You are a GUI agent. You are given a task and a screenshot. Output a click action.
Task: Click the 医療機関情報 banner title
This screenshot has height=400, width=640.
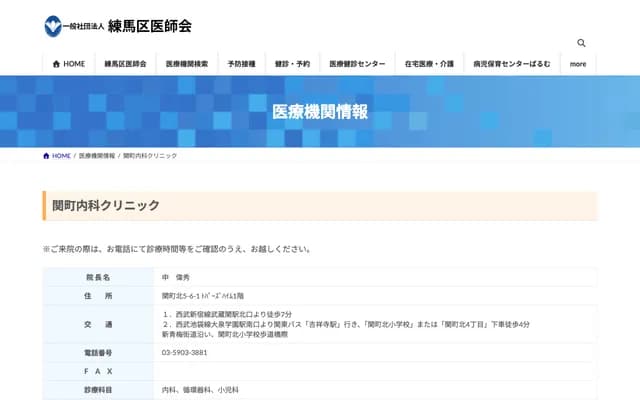coord(319,111)
